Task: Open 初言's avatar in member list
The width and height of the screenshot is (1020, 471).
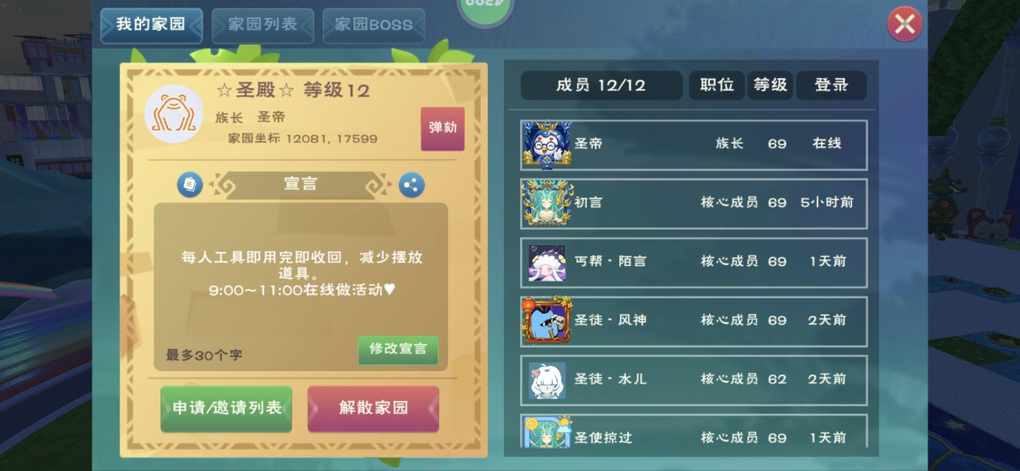Action: tap(546, 203)
